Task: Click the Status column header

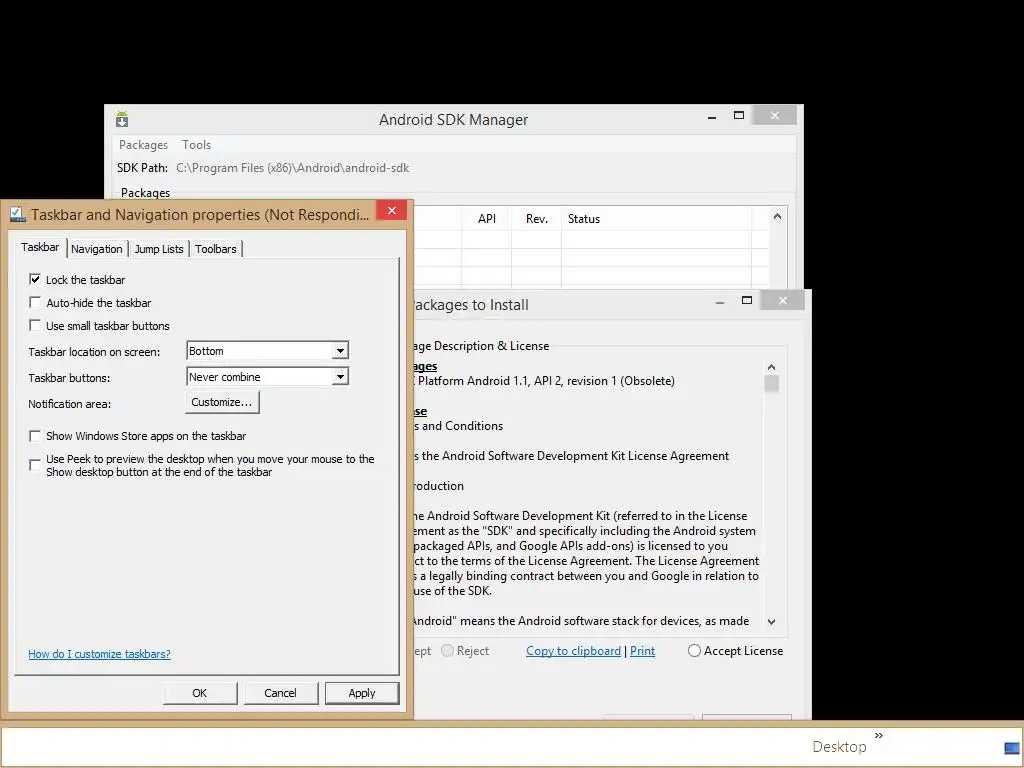Action: click(x=656, y=219)
